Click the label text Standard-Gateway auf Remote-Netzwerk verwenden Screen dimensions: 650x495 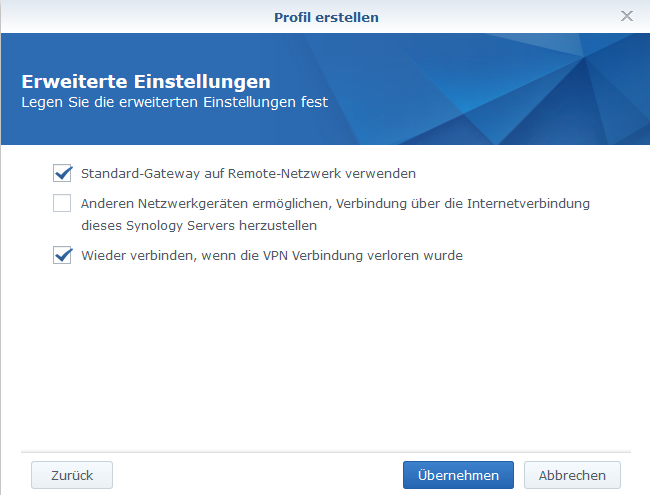pos(248,173)
